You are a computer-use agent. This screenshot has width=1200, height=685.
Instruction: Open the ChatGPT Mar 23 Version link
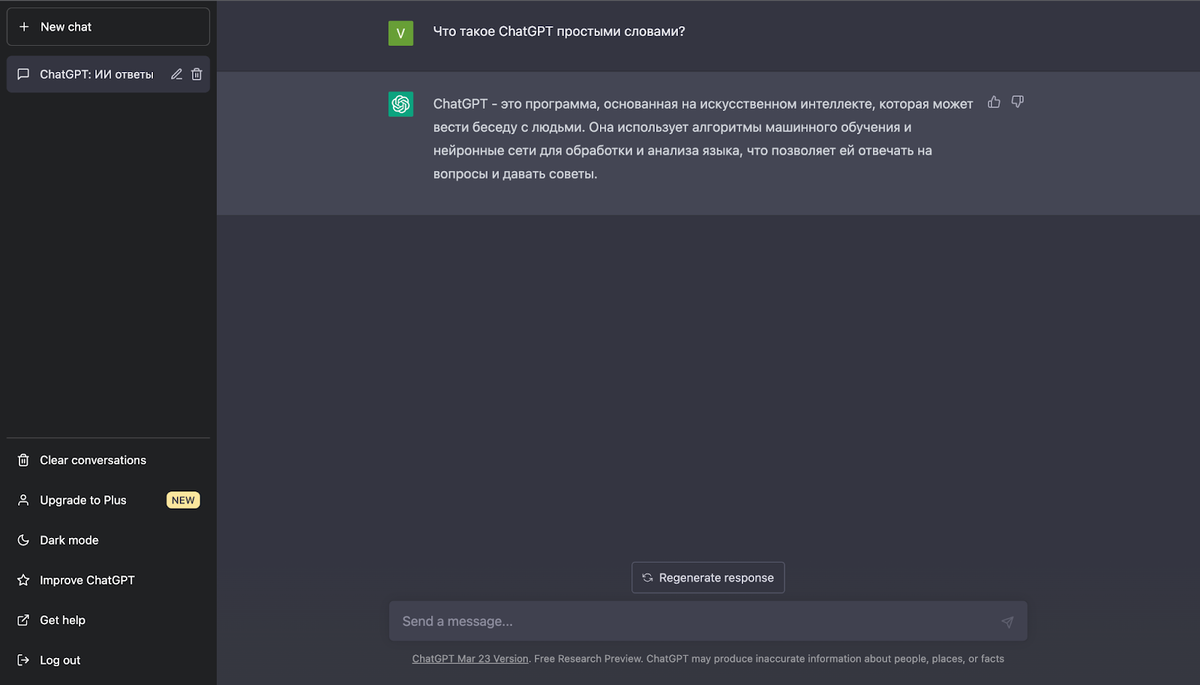pyautogui.click(x=470, y=659)
